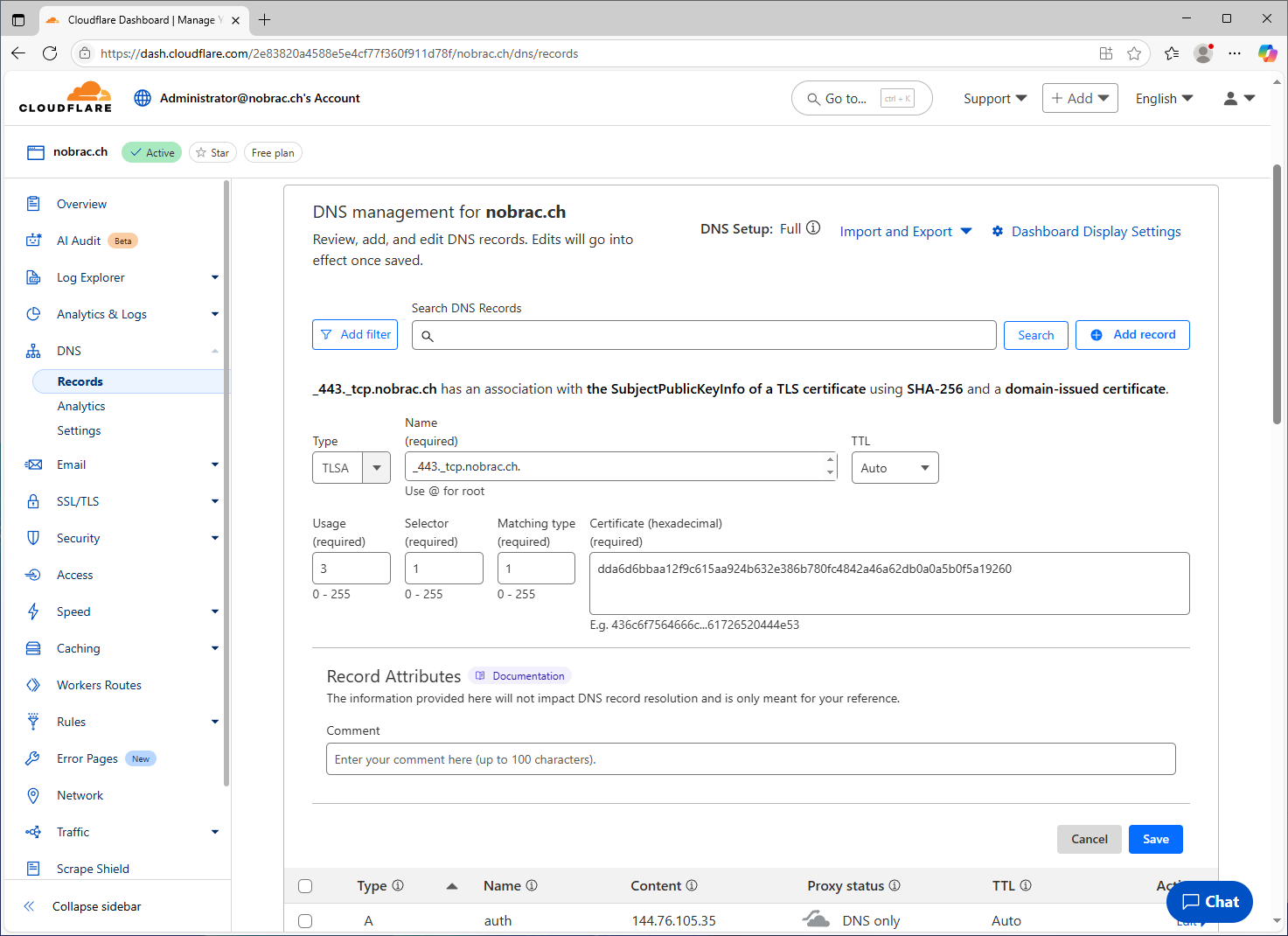Click the globe account icon

143,98
